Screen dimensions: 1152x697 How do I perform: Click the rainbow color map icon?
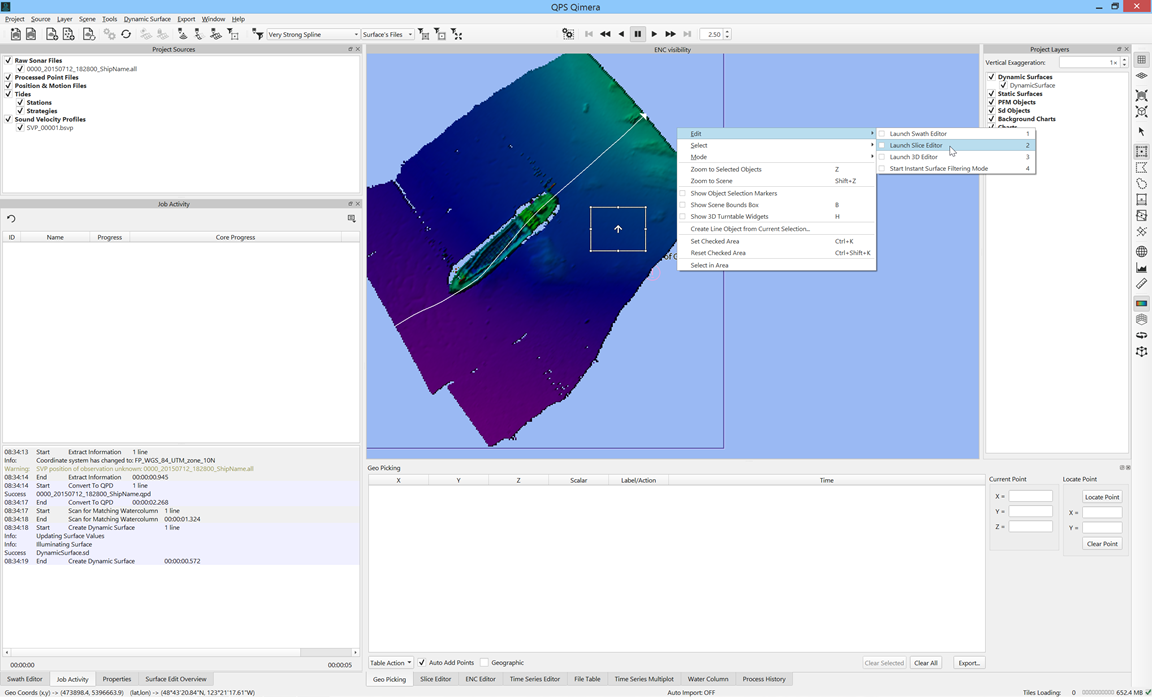(x=1141, y=303)
